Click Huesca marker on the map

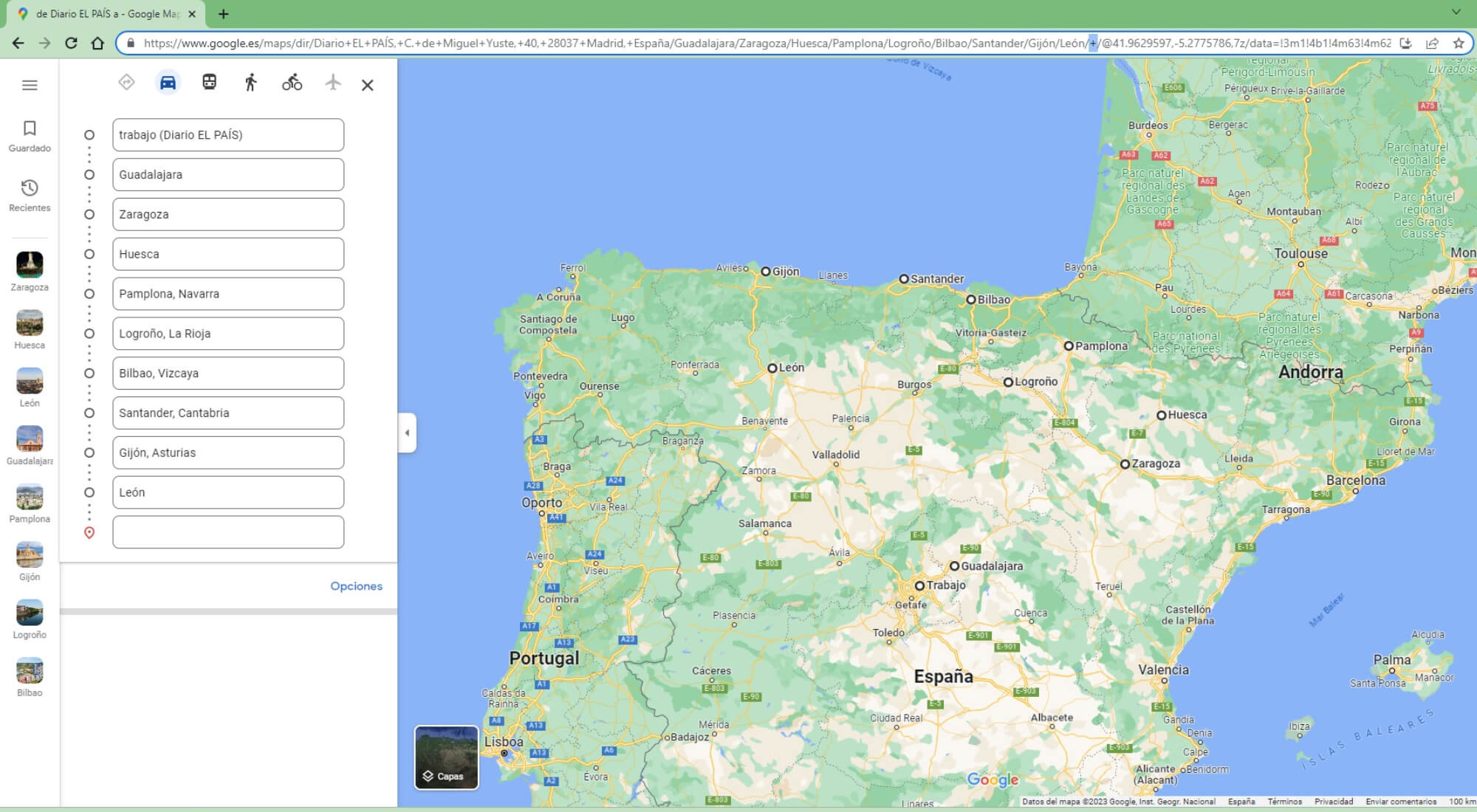1161,416
